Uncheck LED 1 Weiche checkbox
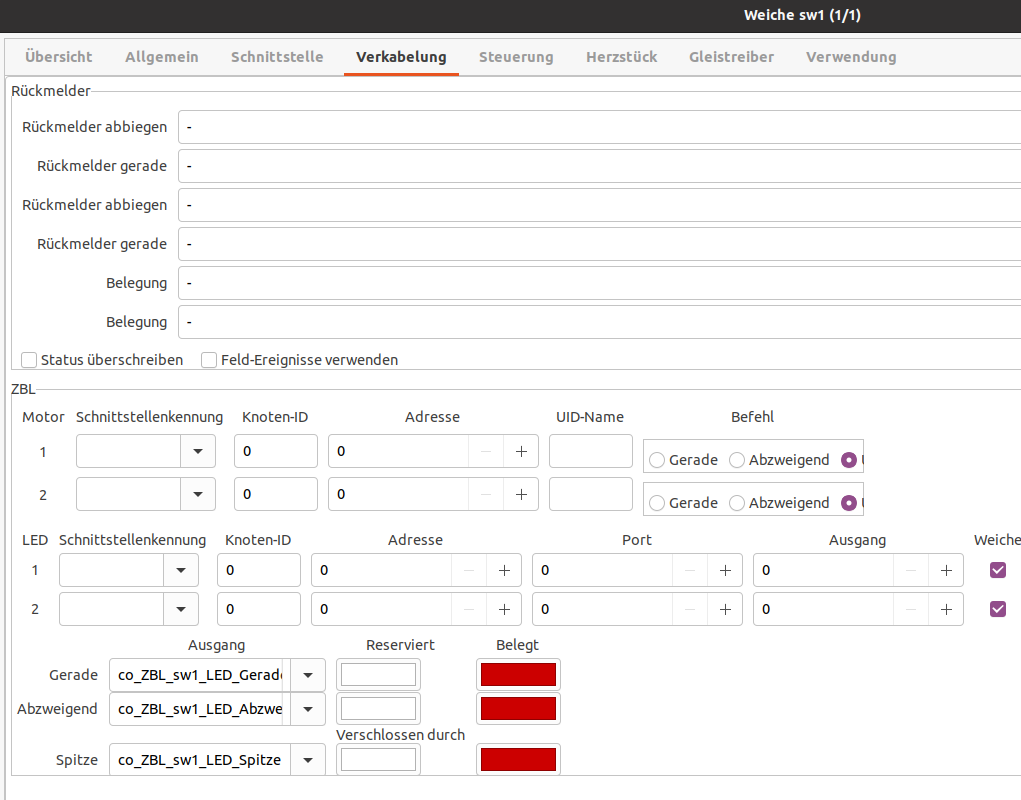 997,570
